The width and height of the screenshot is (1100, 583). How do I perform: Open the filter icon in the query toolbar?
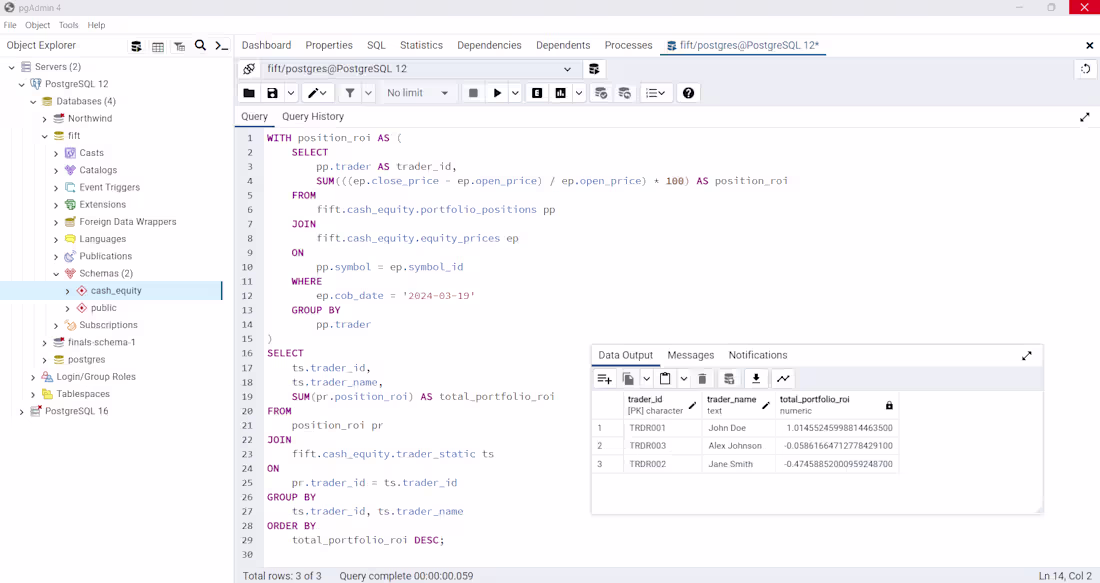(x=349, y=92)
